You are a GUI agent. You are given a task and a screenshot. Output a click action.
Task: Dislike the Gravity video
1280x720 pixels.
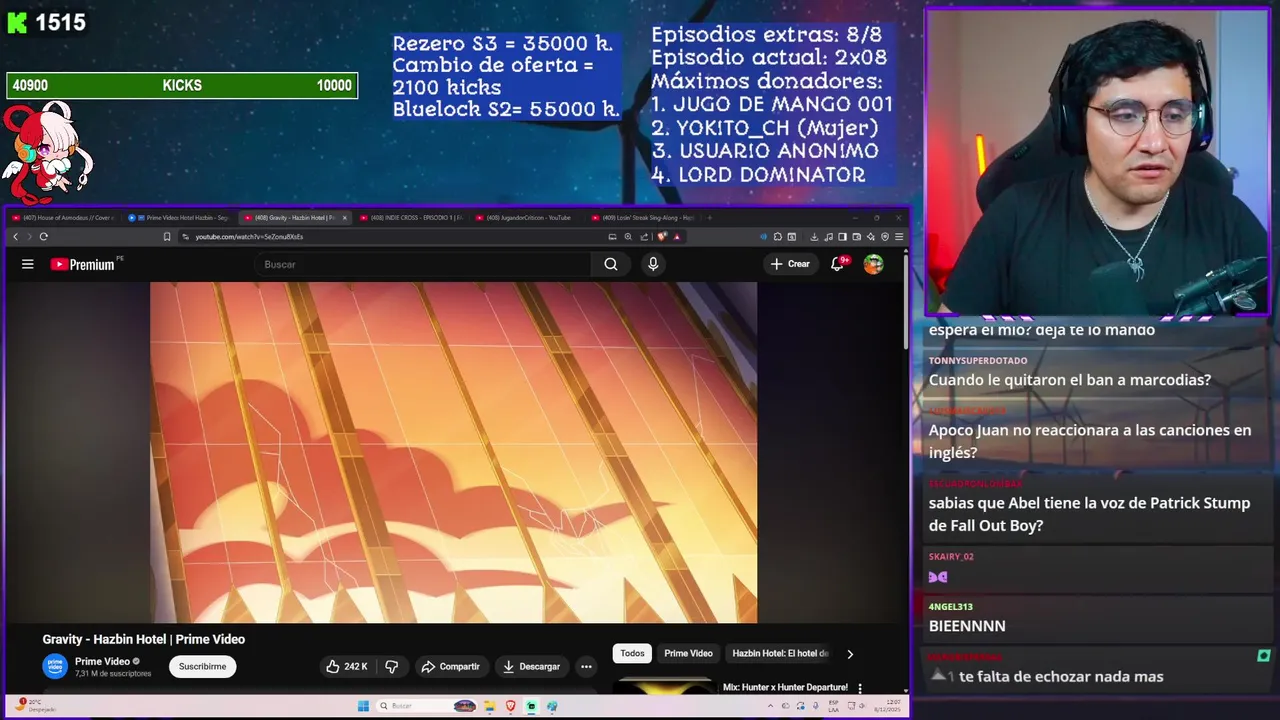pyautogui.click(x=392, y=666)
